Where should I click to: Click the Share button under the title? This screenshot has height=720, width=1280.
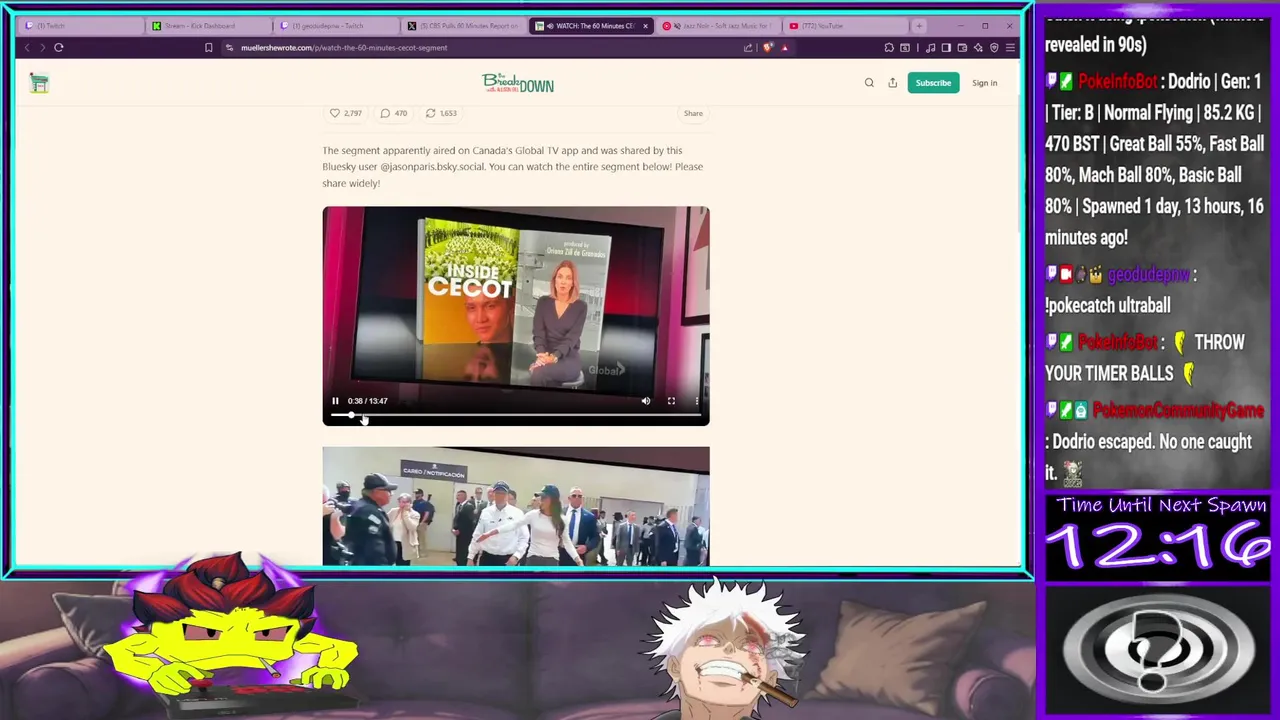693,113
